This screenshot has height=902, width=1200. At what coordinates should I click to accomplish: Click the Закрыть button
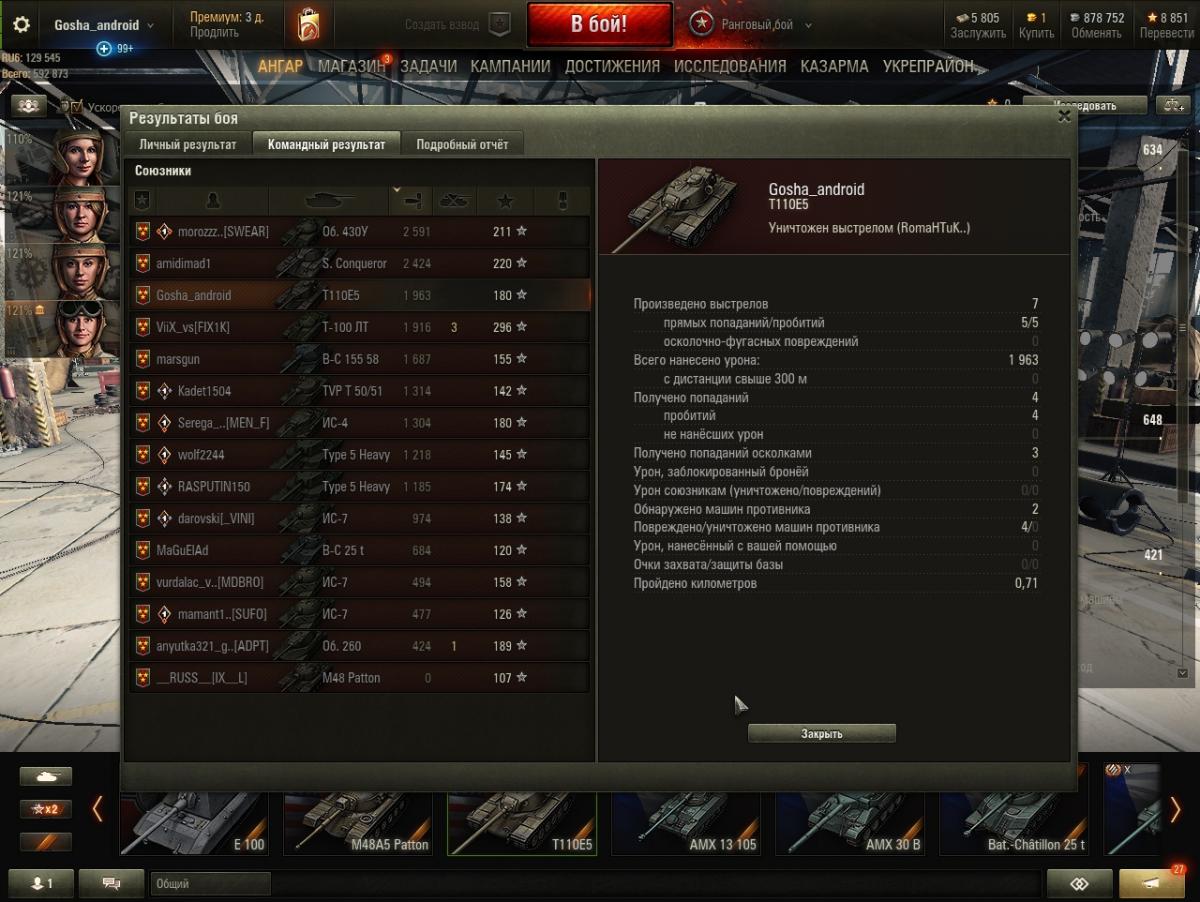tap(822, 734)
